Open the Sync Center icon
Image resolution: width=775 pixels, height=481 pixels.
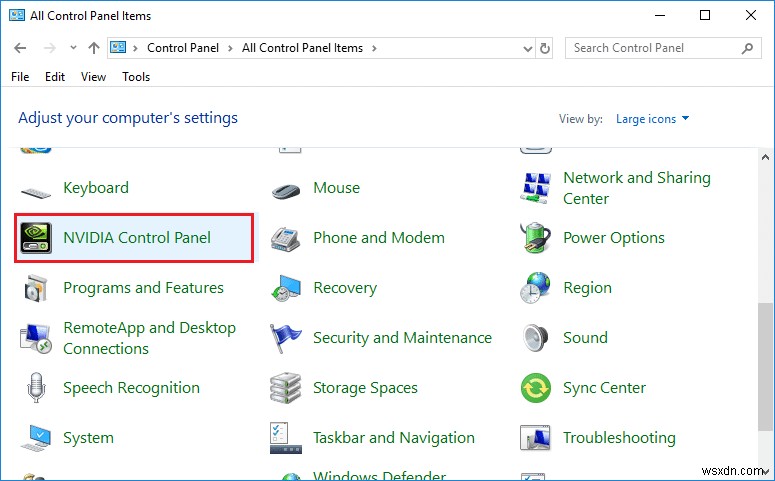click(x=536, y=388)
